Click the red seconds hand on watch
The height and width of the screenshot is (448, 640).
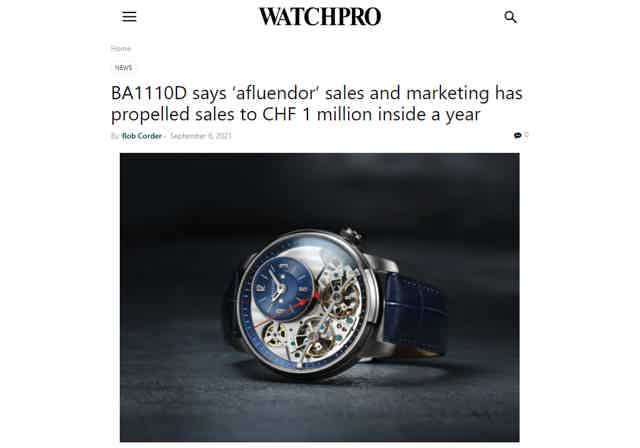[288, 310]
